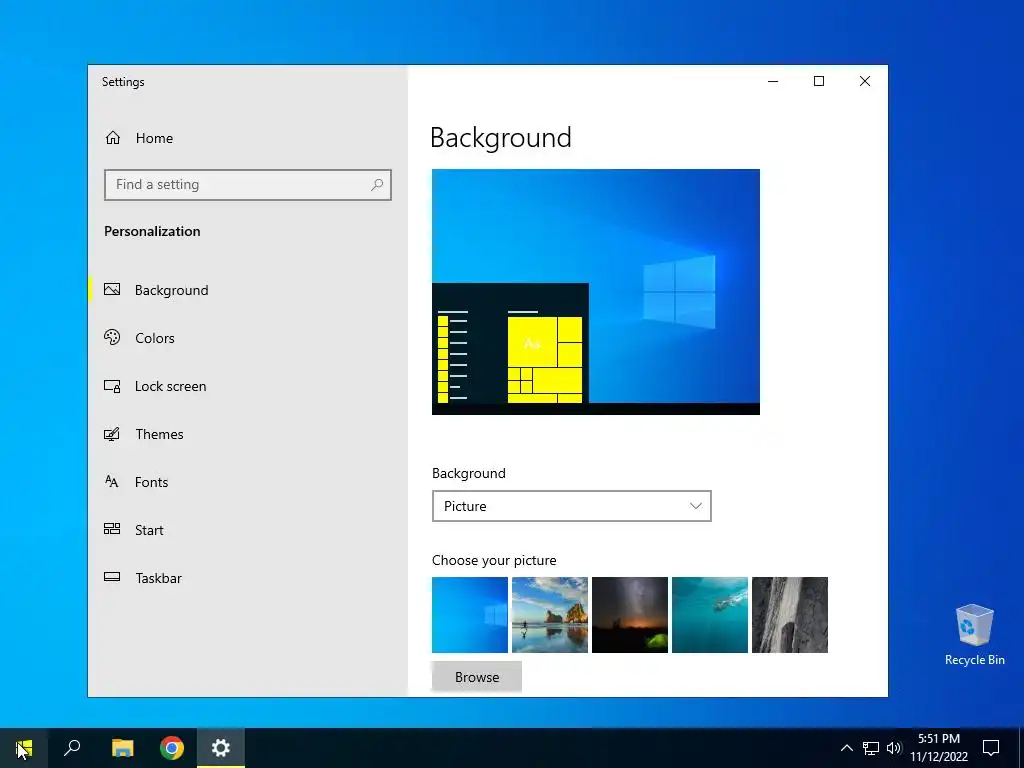Click the Colors palette icon
This screenshot has width=1024, height=768.
(x=112, y=338)
